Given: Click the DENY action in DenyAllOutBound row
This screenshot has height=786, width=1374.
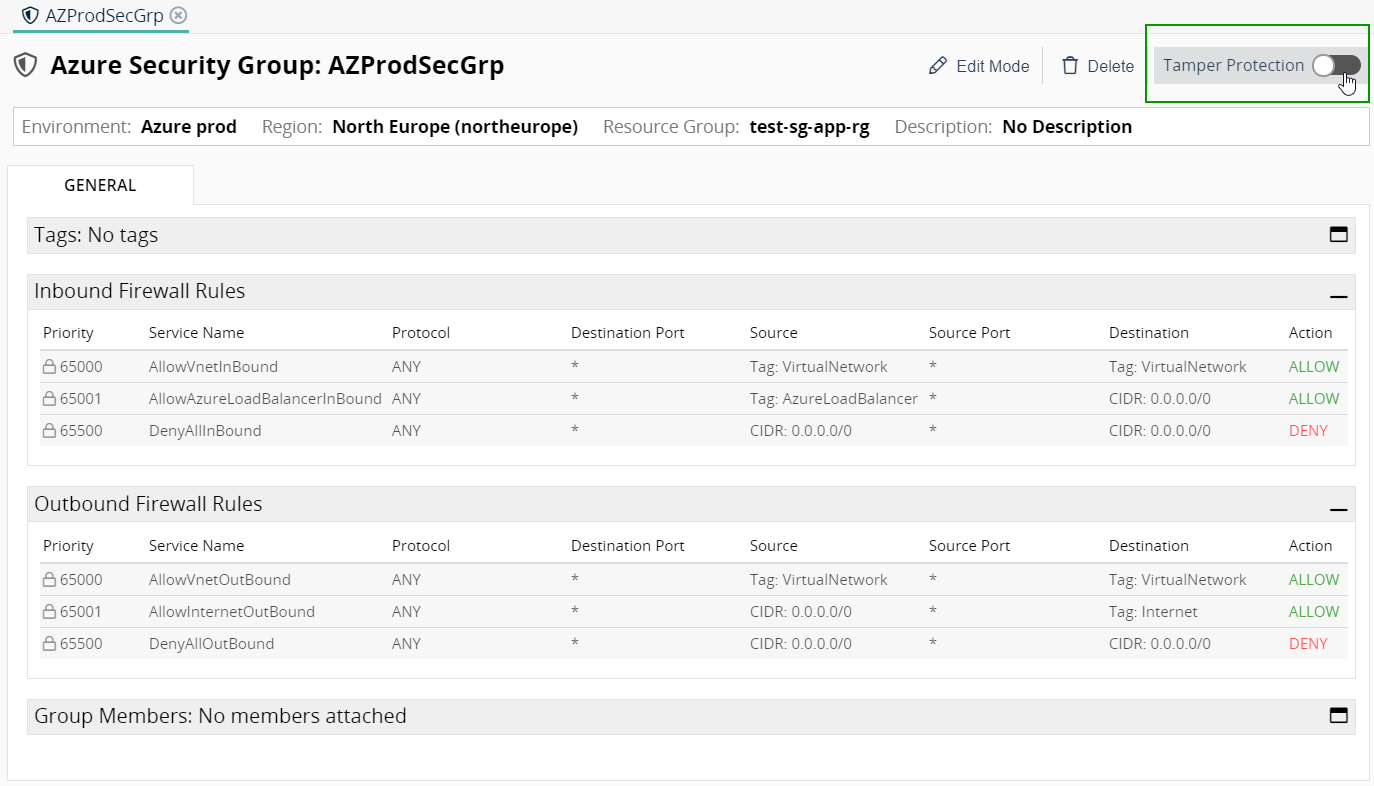Looking at the screenshot, I should pyautogui.click(x=1308, y=644).
